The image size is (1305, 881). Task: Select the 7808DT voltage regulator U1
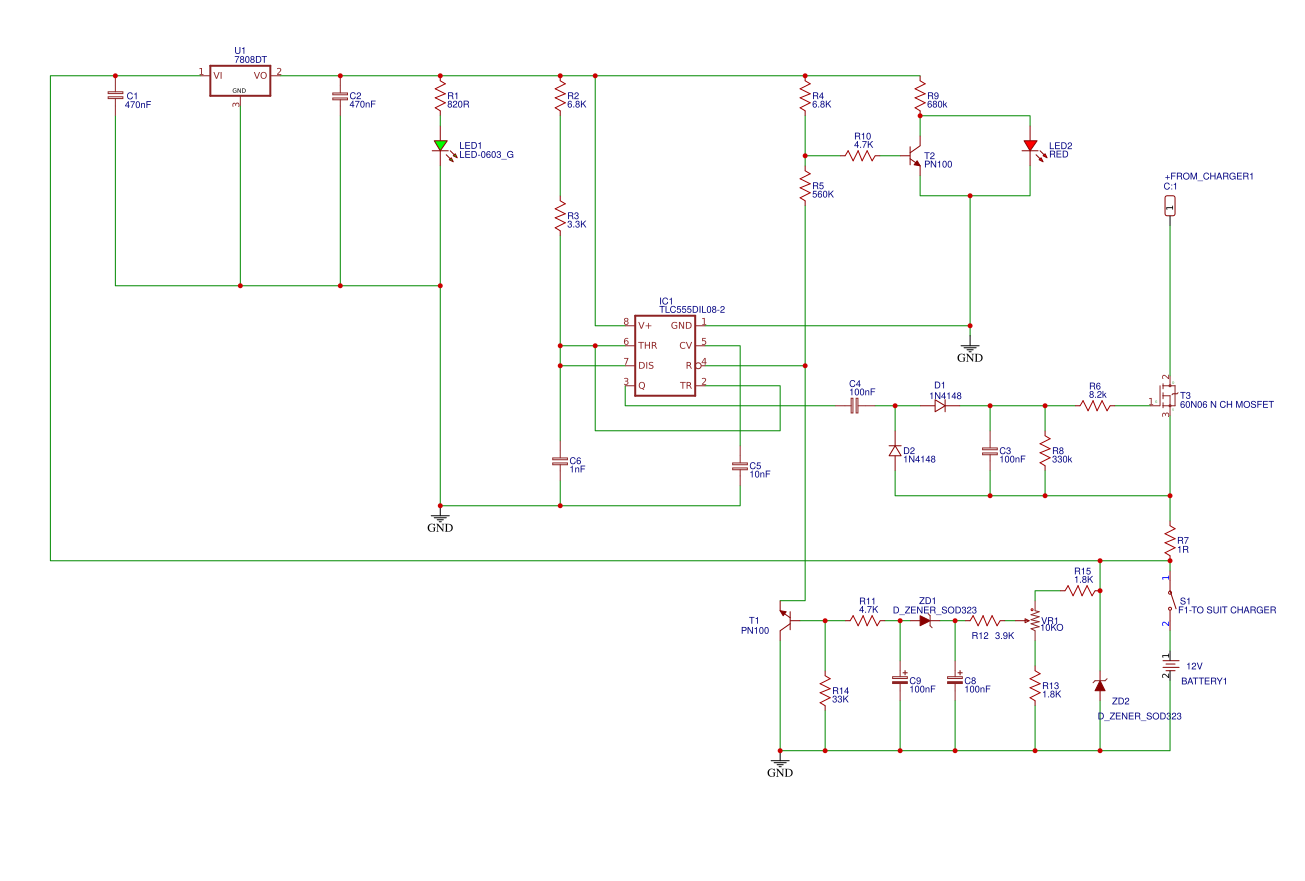tap(239, 80)
